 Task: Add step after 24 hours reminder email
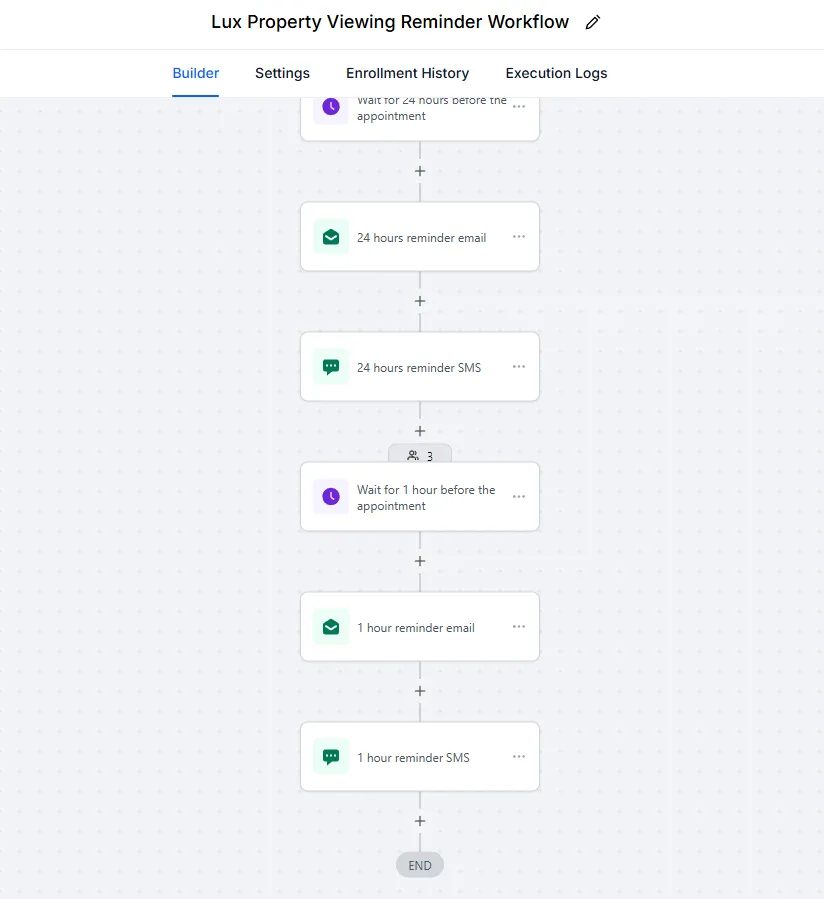tap(420, 301)
